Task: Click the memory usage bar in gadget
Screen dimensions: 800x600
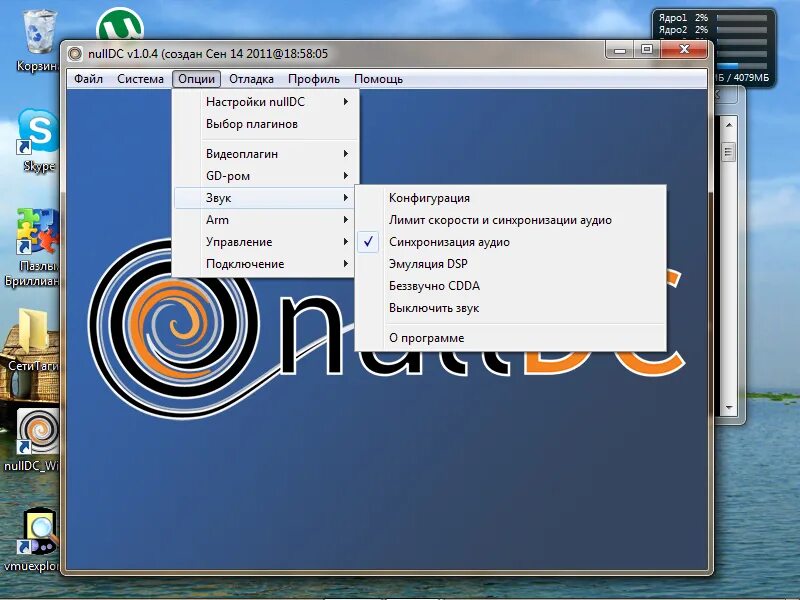Action: 742,66
